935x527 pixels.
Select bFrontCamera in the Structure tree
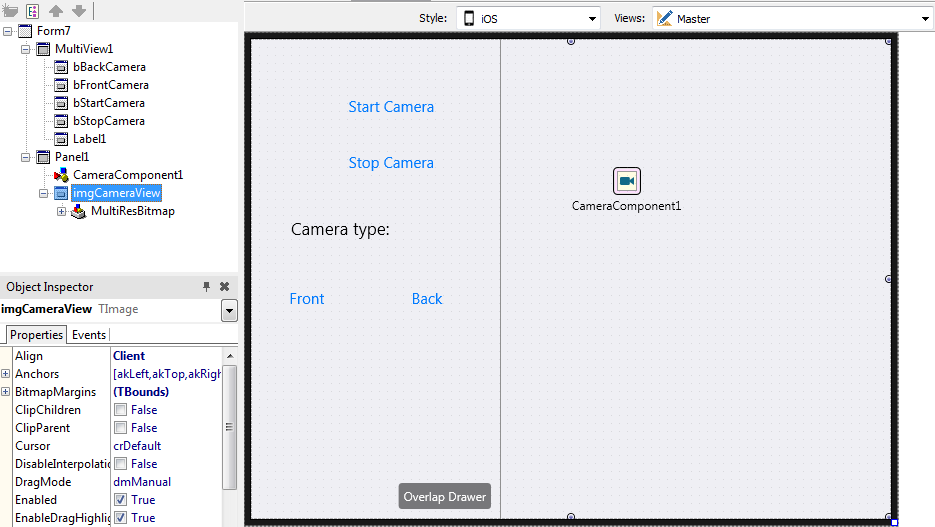[x=110, y=85]
